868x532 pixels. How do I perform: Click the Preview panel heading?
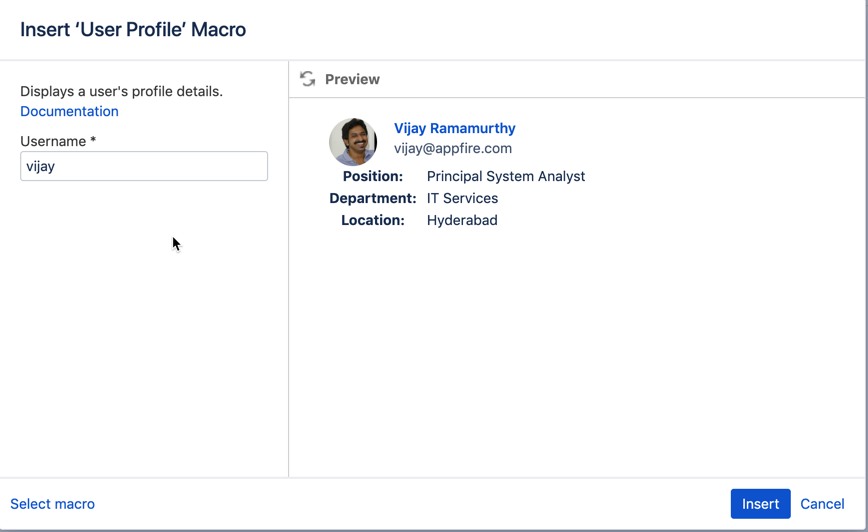point(352,79)
